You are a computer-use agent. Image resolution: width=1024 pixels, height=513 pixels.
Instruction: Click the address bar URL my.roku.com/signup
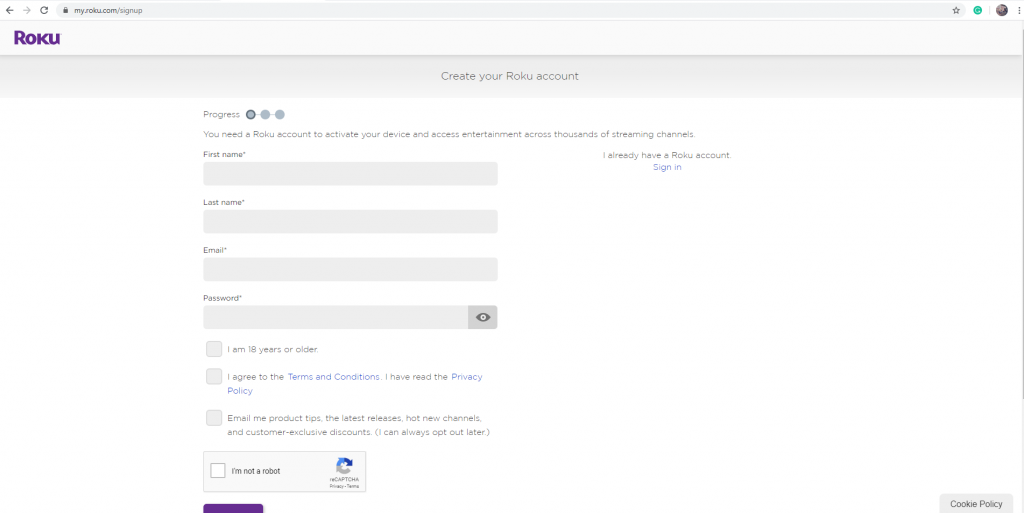tap(108, 10)
